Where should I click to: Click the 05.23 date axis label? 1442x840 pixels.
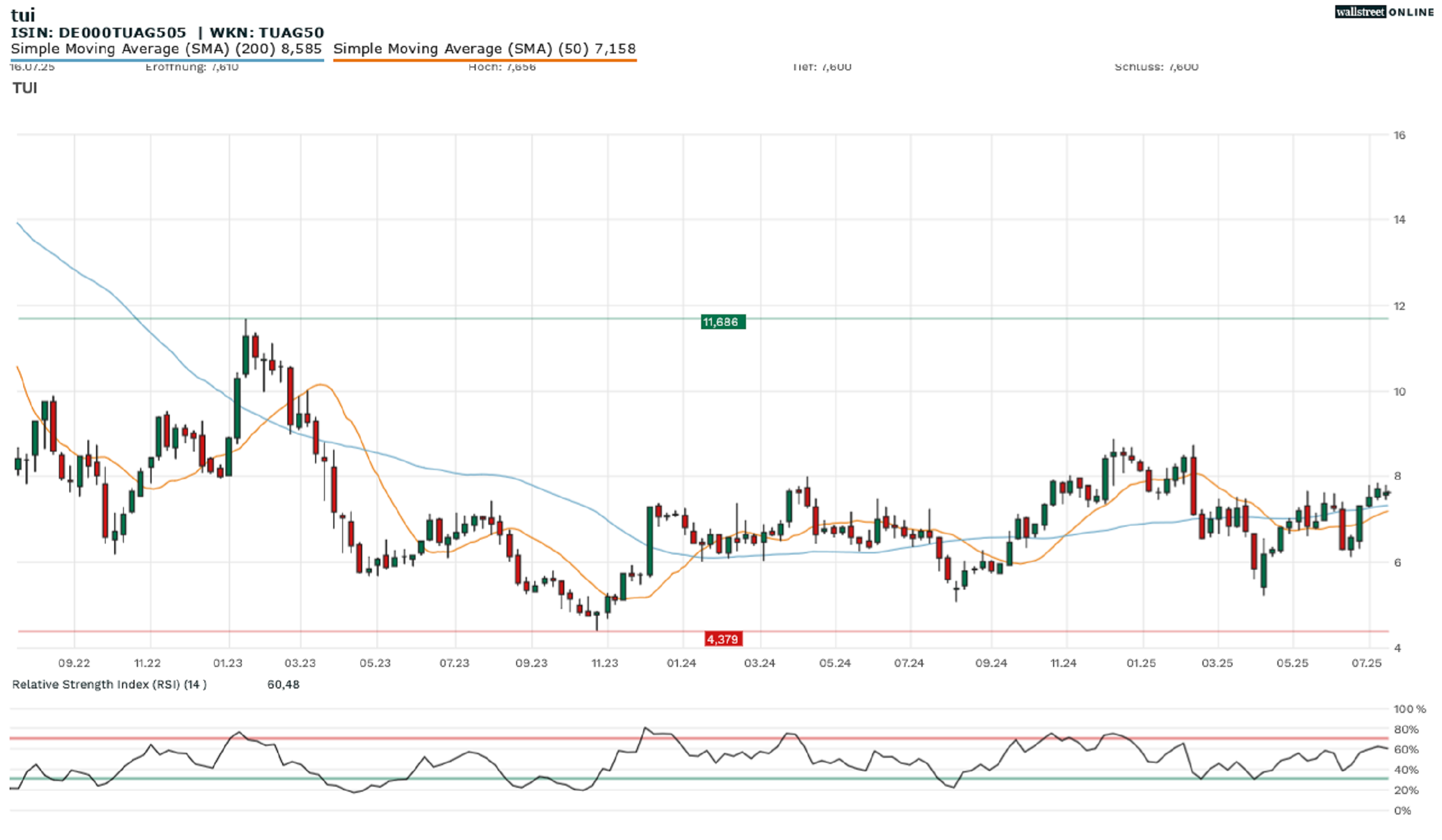[x=375, y=663]
